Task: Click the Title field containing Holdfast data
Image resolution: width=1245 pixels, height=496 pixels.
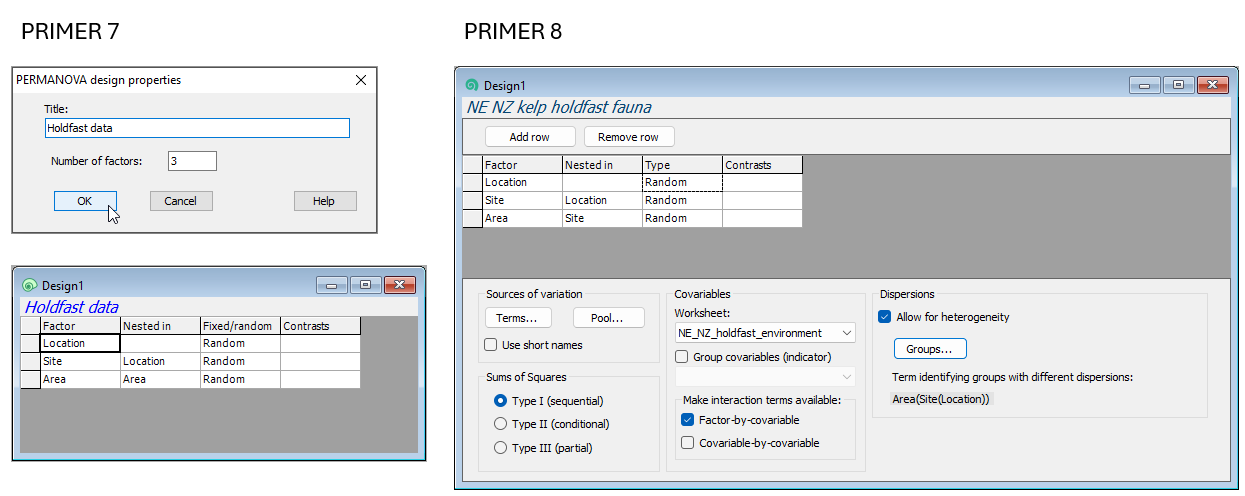Action: coord(197,128)
